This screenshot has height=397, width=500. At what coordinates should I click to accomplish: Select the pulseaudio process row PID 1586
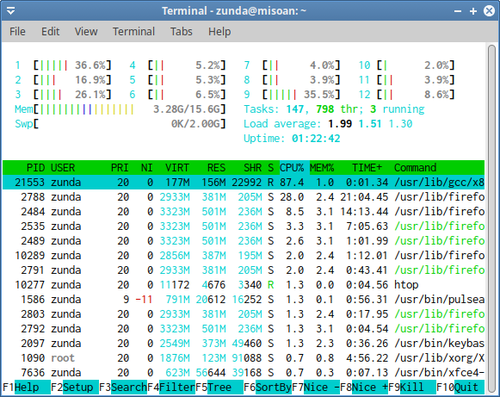243,300
